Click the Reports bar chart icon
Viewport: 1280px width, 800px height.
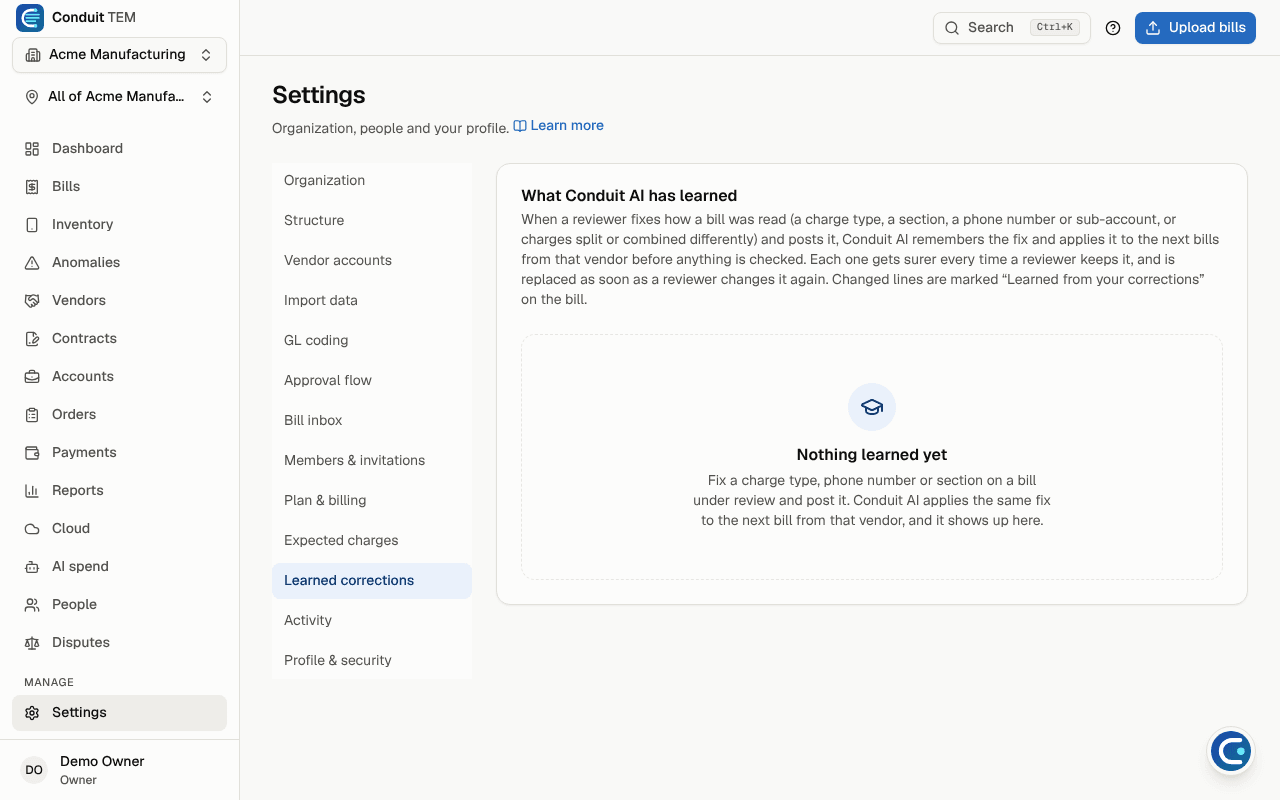coord(32,490)
